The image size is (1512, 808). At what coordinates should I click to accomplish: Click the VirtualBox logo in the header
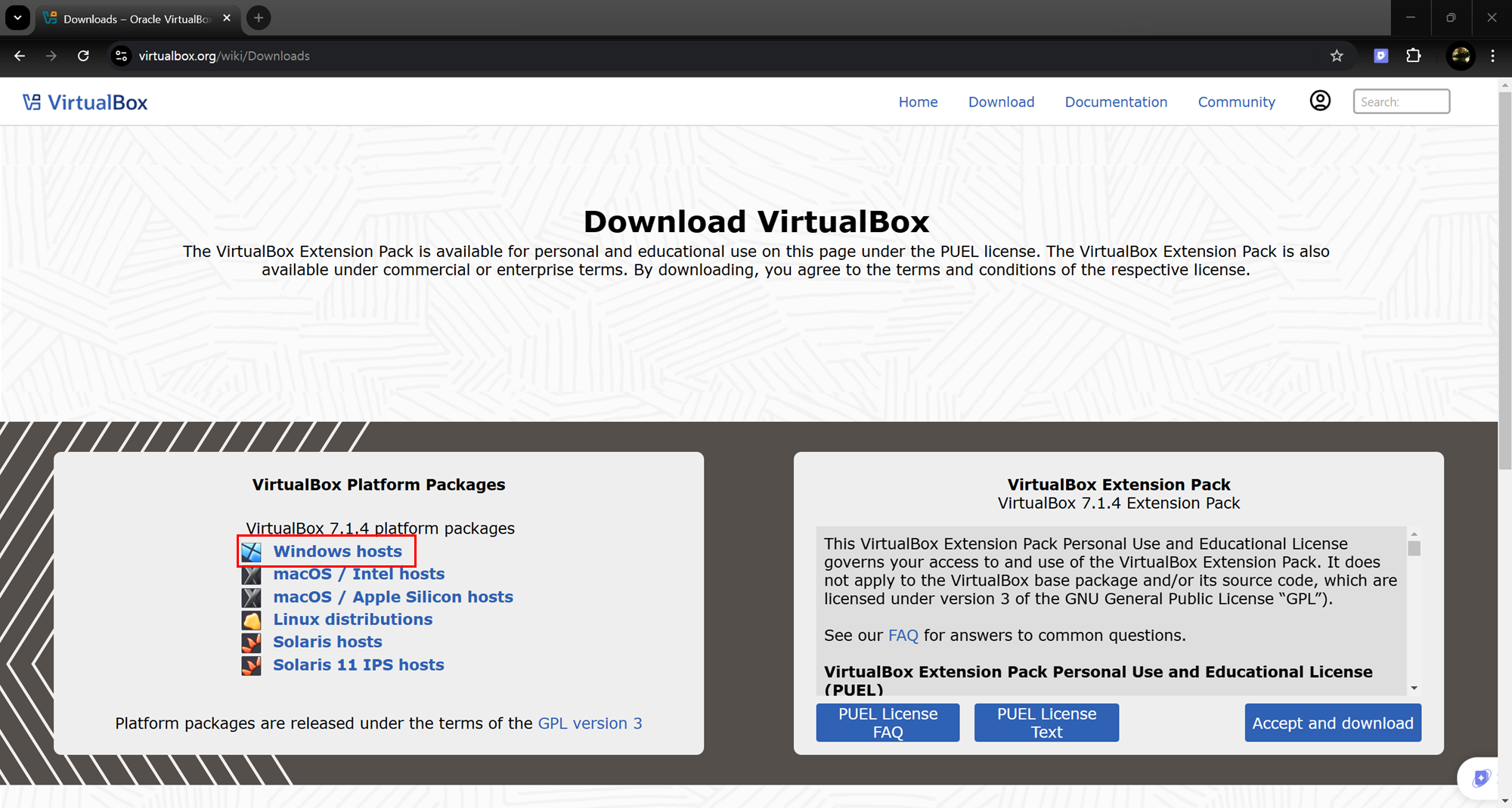[x=85, y=102]
